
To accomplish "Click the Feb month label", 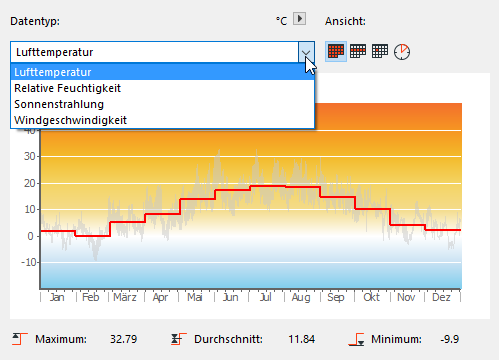I will click(x=90, y=297).
